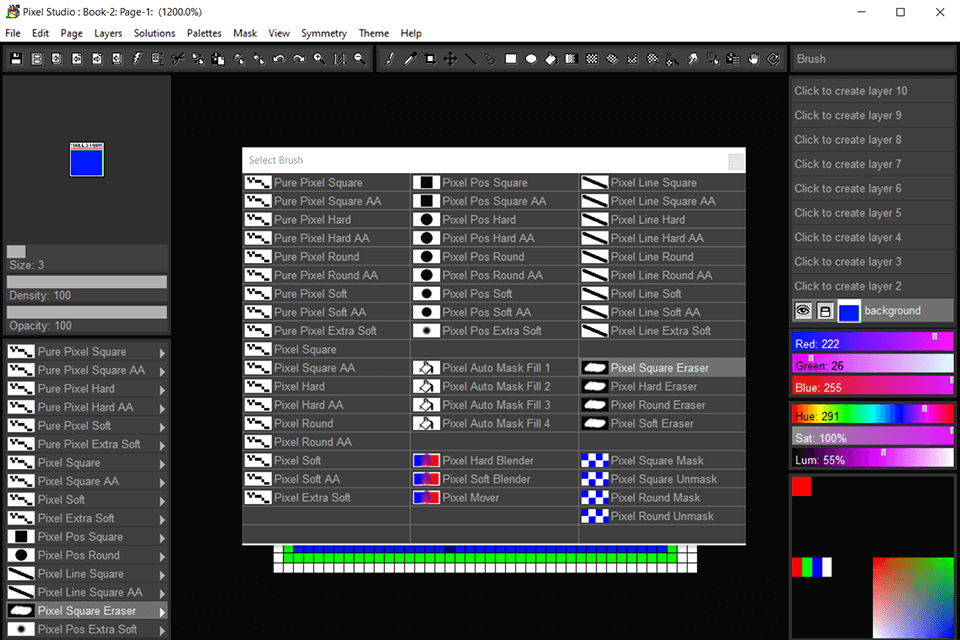Open the Symmetry menu
The height and width of the screenshot is (640, 960).
[x=323, y=33]
